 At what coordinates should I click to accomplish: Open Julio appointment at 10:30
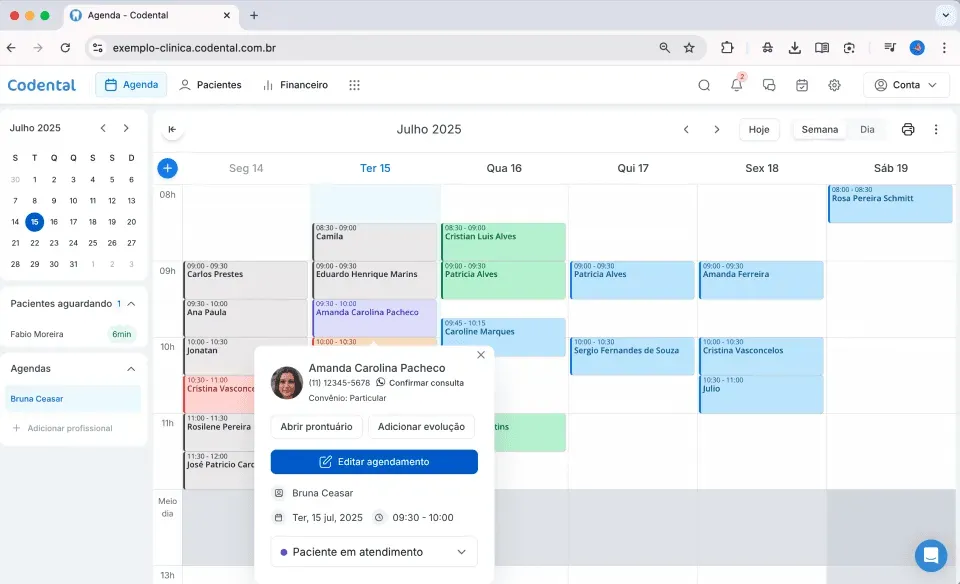(762, 394)
